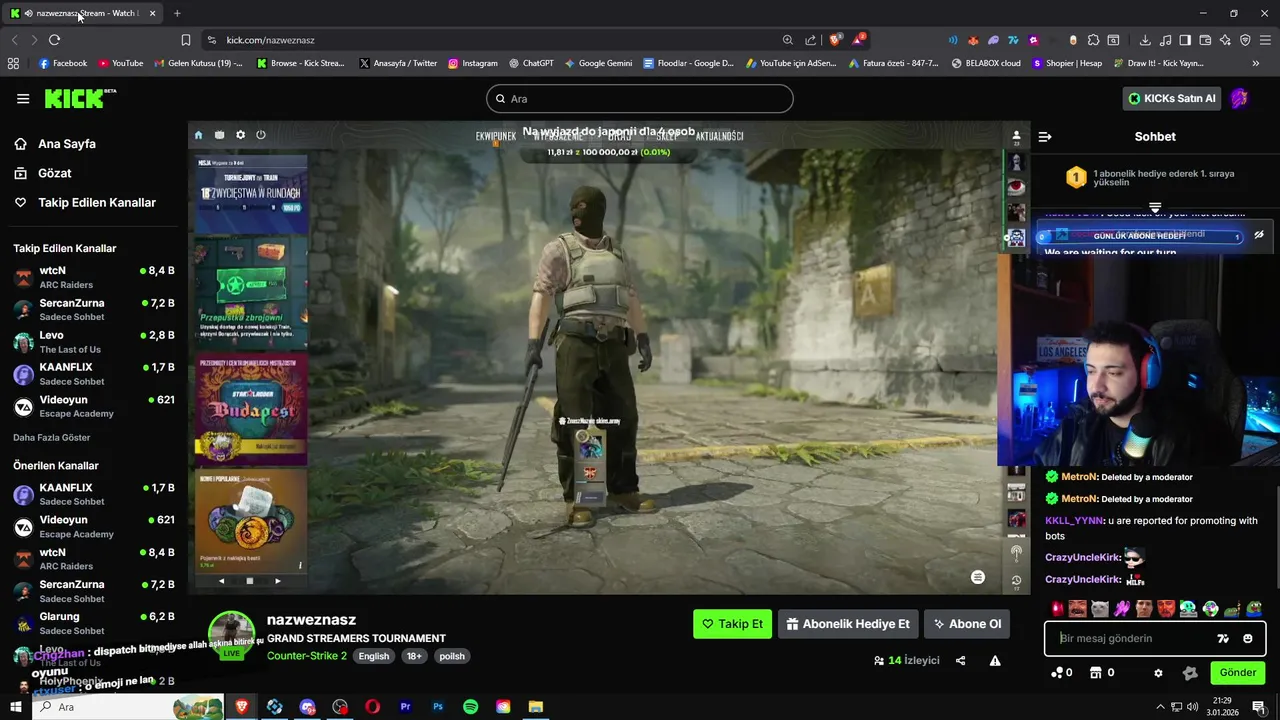This screenshot has width=1280, height=720.
Task: Show hidden system tray icons
Action: tap(1160, 707)
